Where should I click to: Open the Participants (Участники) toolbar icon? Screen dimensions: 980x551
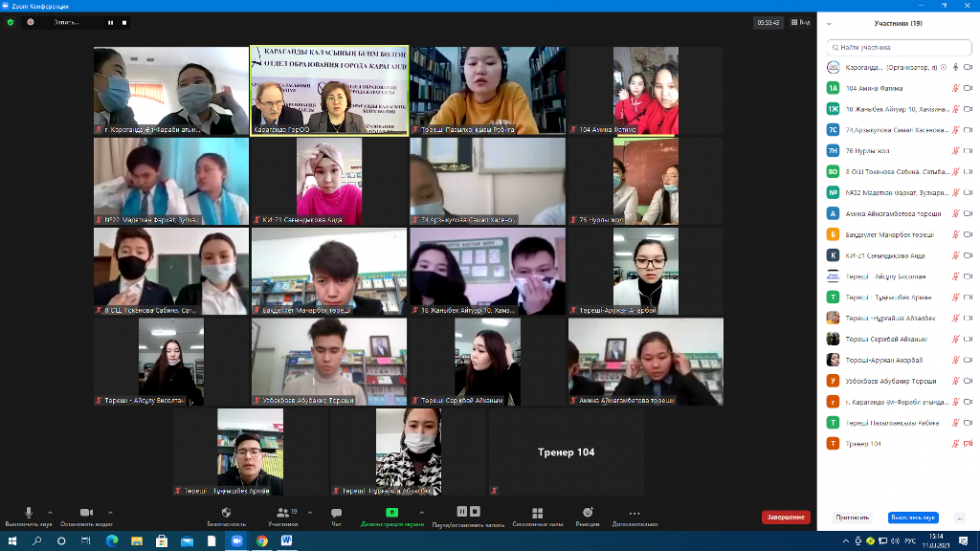point(283,513)
